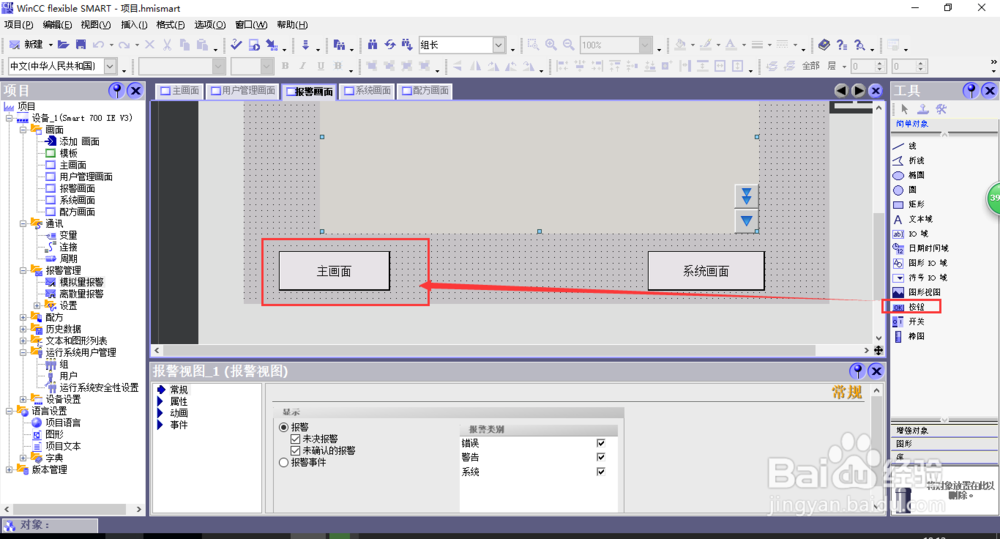This screenshot has height=539, width=1000.
Task: Select the Graphic IO field tool
Action: pyautogui.click(x=920, y=263)
